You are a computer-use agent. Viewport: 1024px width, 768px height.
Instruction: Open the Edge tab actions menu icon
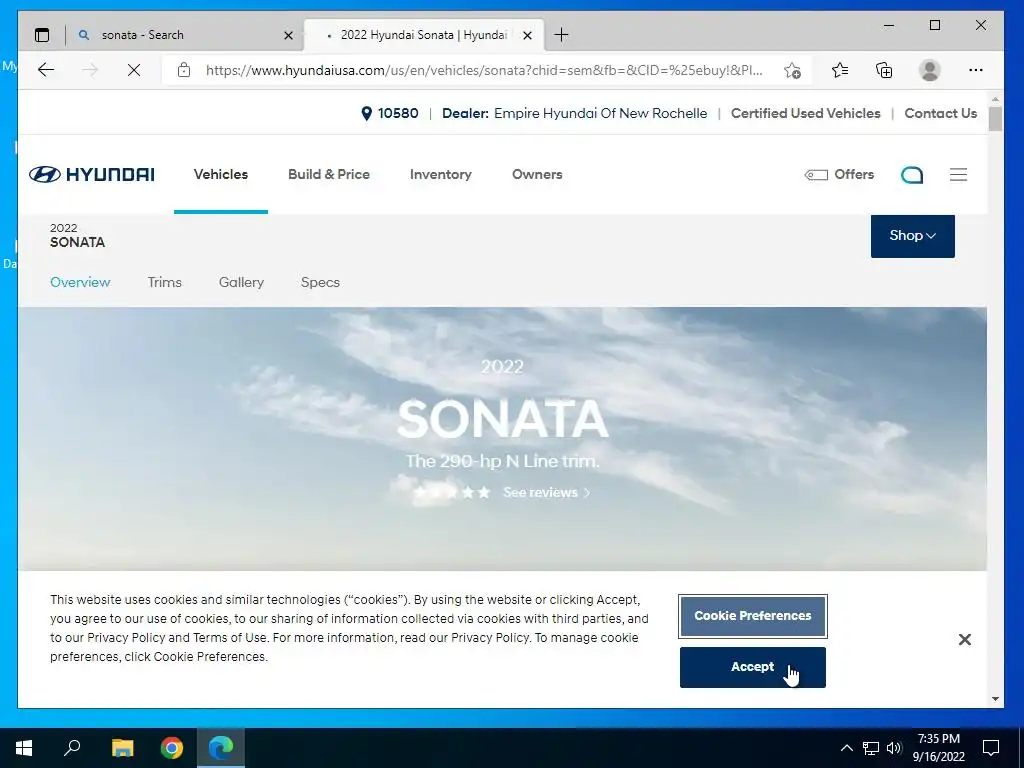click(42, 35)
